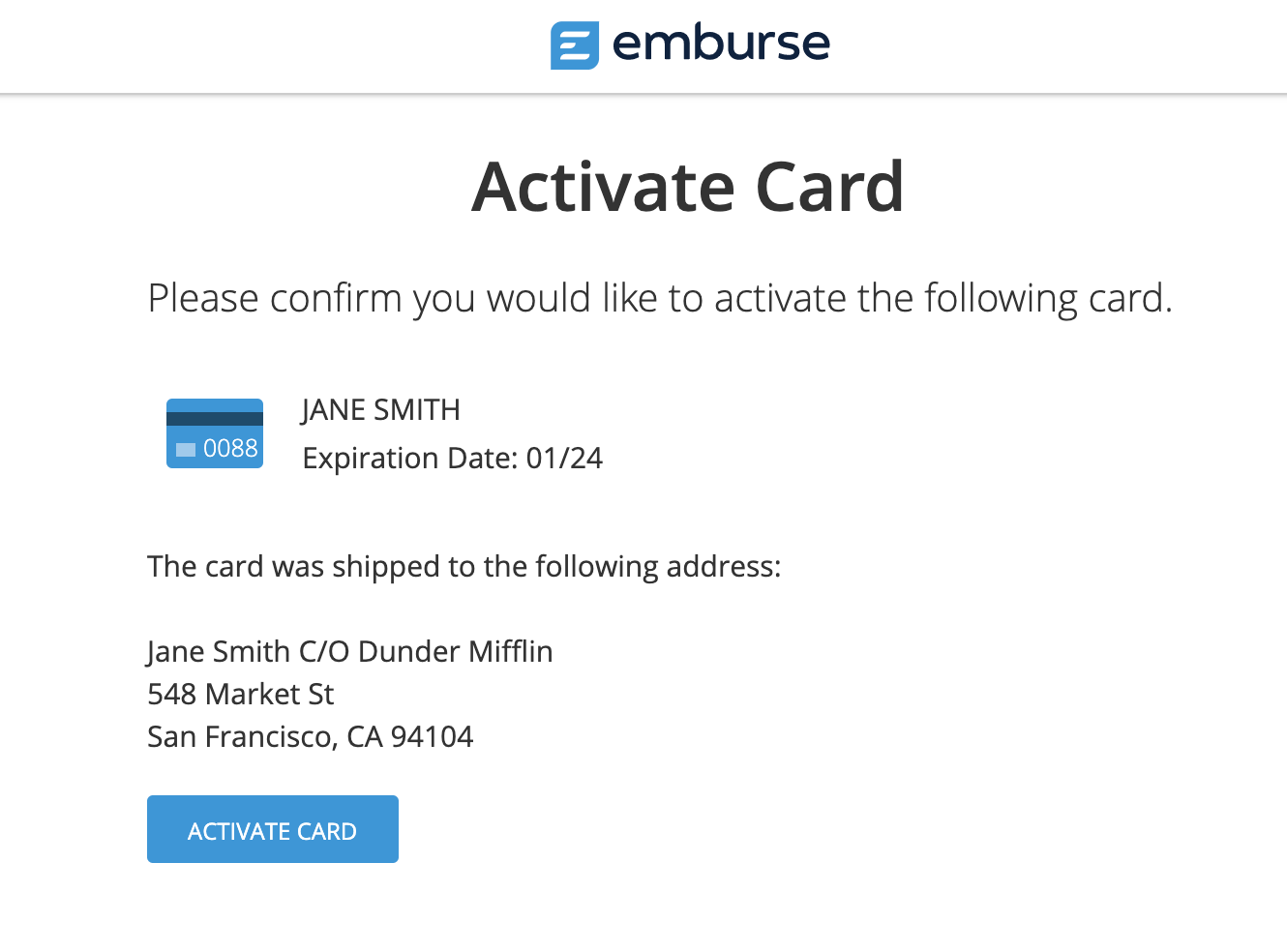Click the cardholder name JANE SMITH
1287x952 pixels.
coord(380,409)
